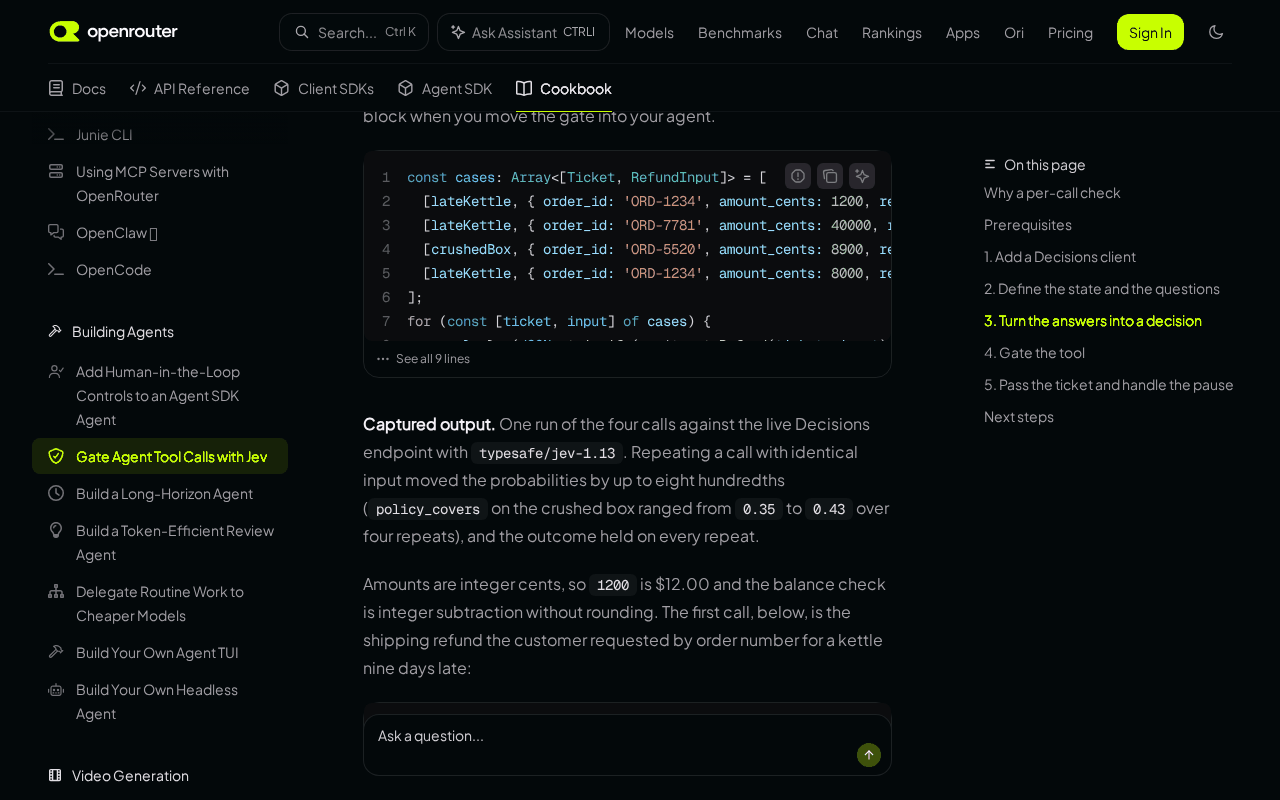This screenshot has height=800, width=1280.
Task: Select the Cookbook tab
Action: click(x=564, y=88)
